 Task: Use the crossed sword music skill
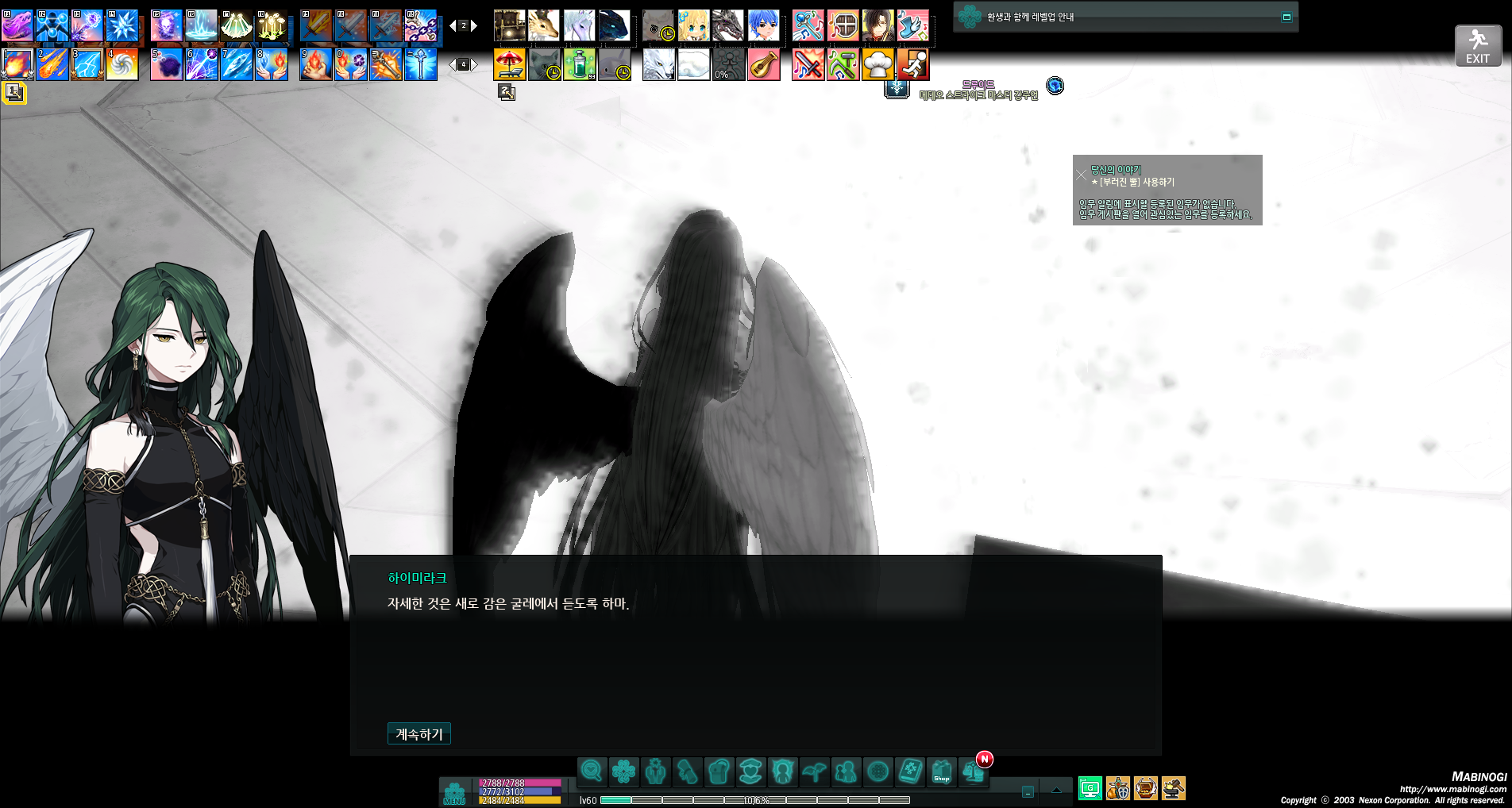click(808, 64)
